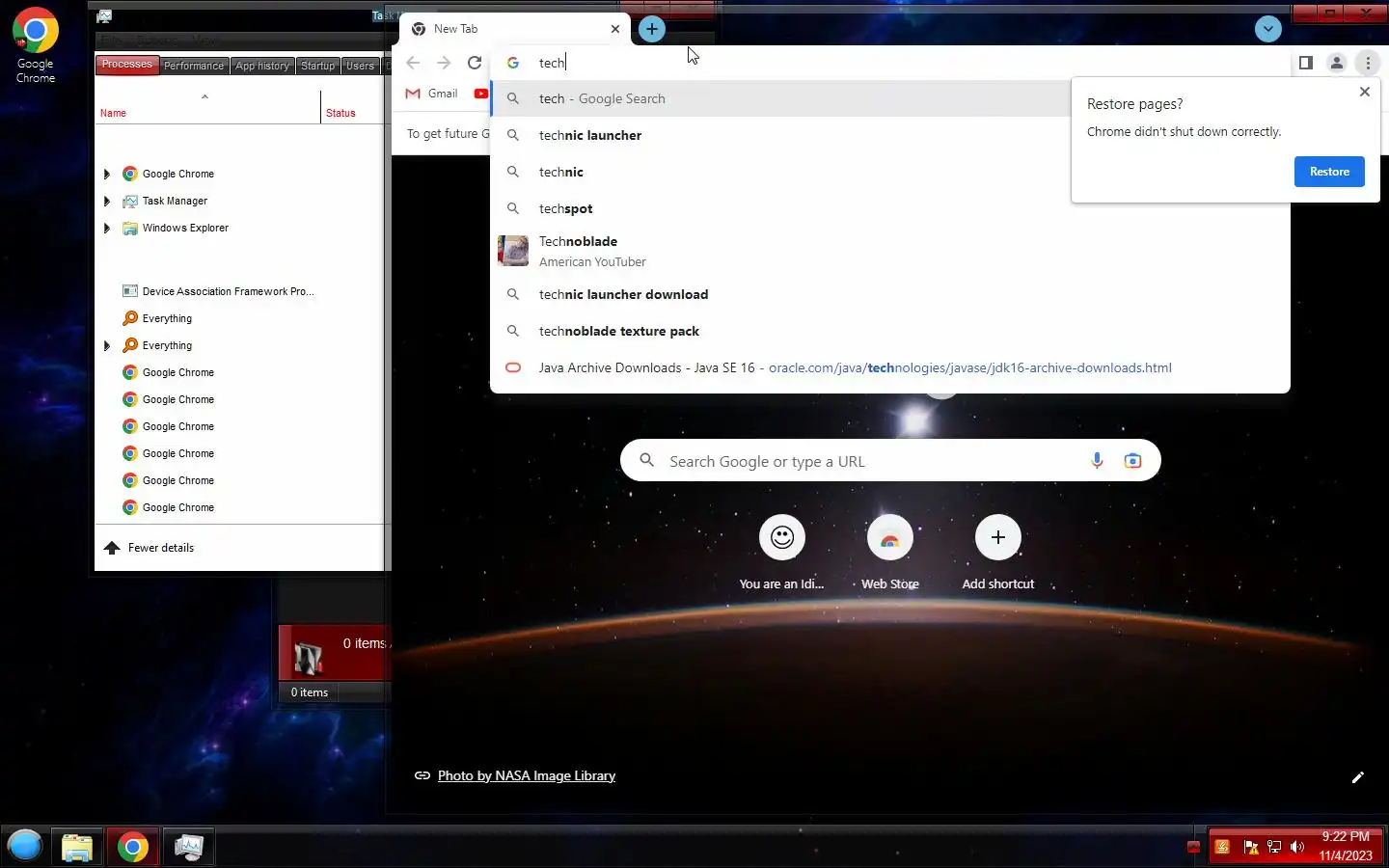Expand the Windows Explorer app group arrow
The height and width of the screenshot is (868, 1389).
(107, 228)
